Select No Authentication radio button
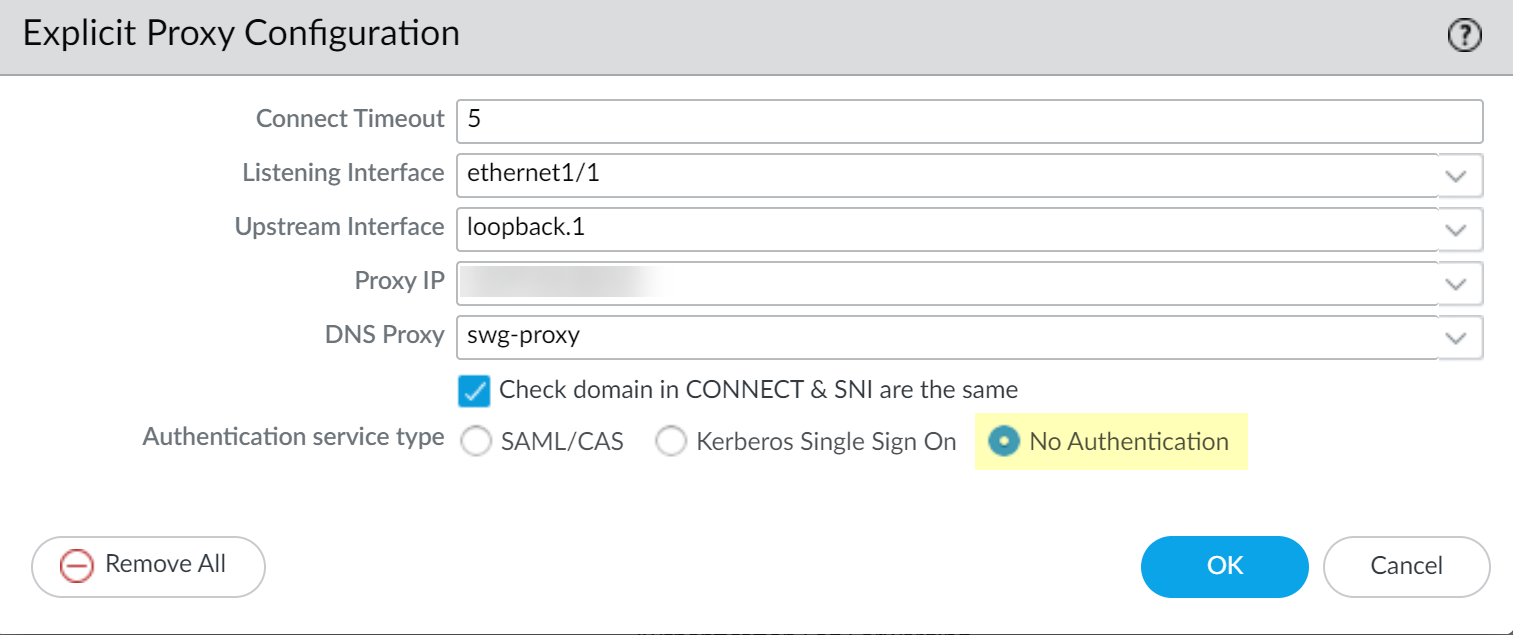The image size is (1513, 635). (x=1002, y=442)
